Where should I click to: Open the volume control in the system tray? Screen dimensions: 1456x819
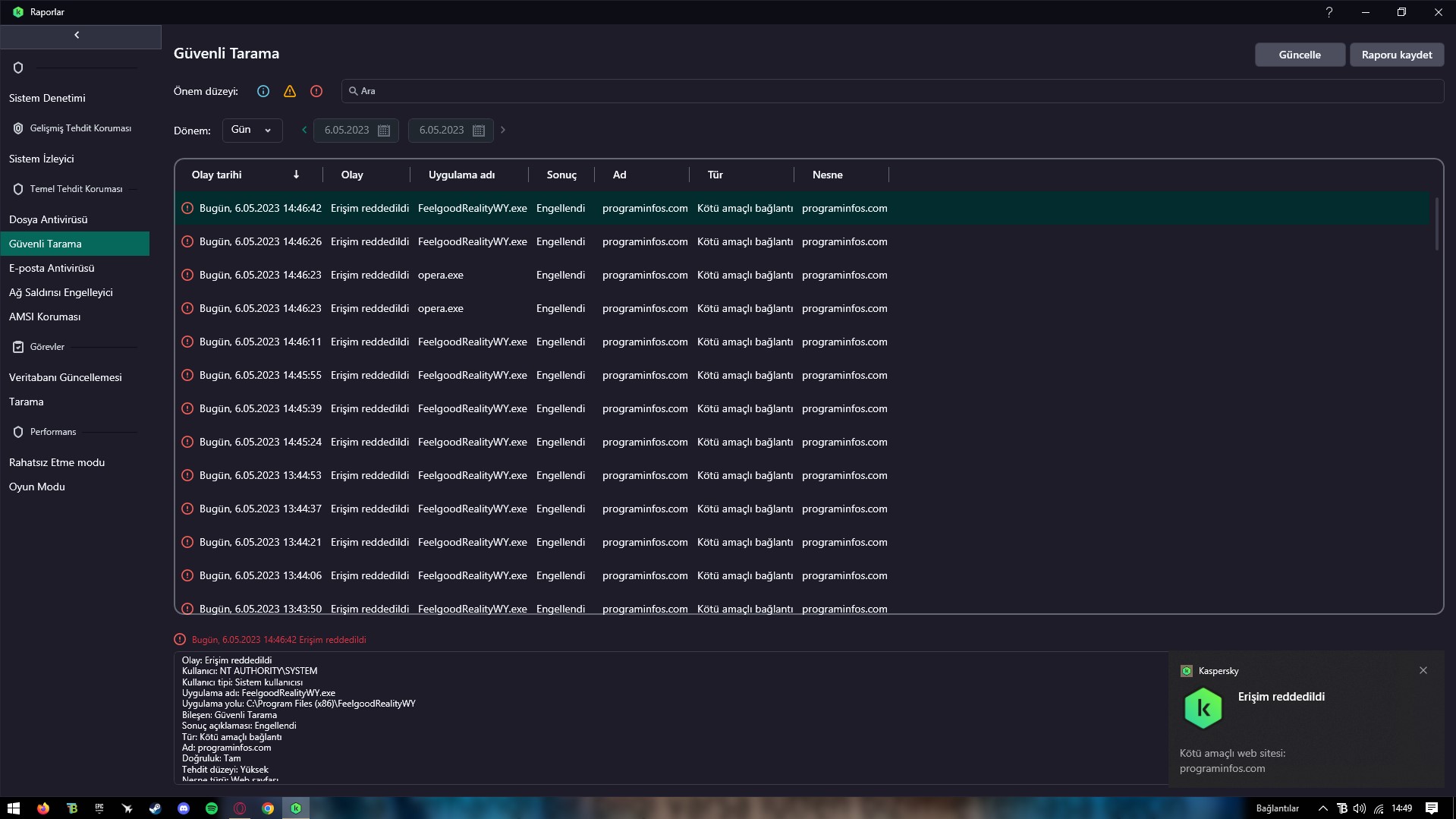[x=1359, y=808]
